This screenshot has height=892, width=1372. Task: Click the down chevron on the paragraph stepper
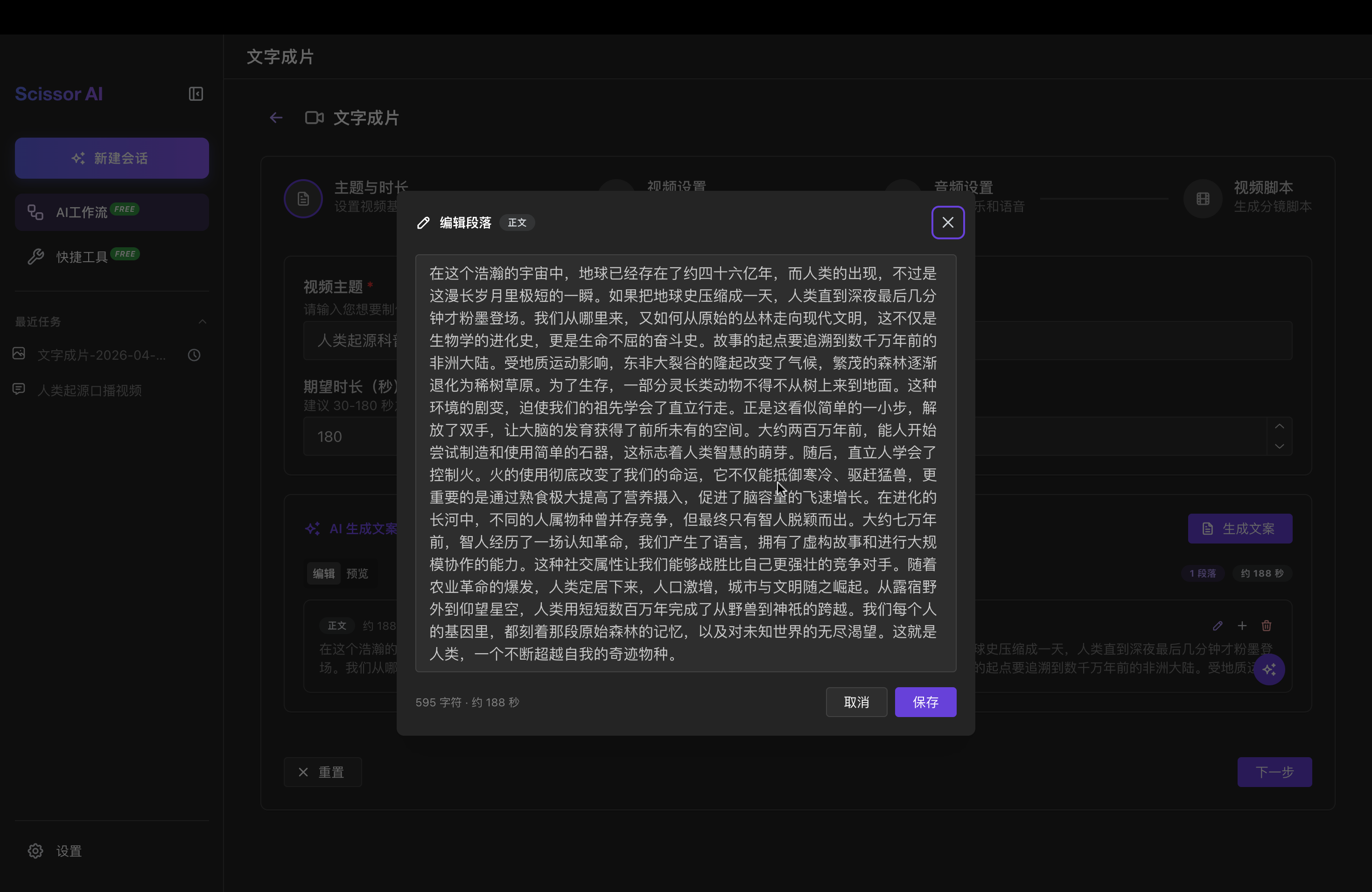click(1280, 446)
